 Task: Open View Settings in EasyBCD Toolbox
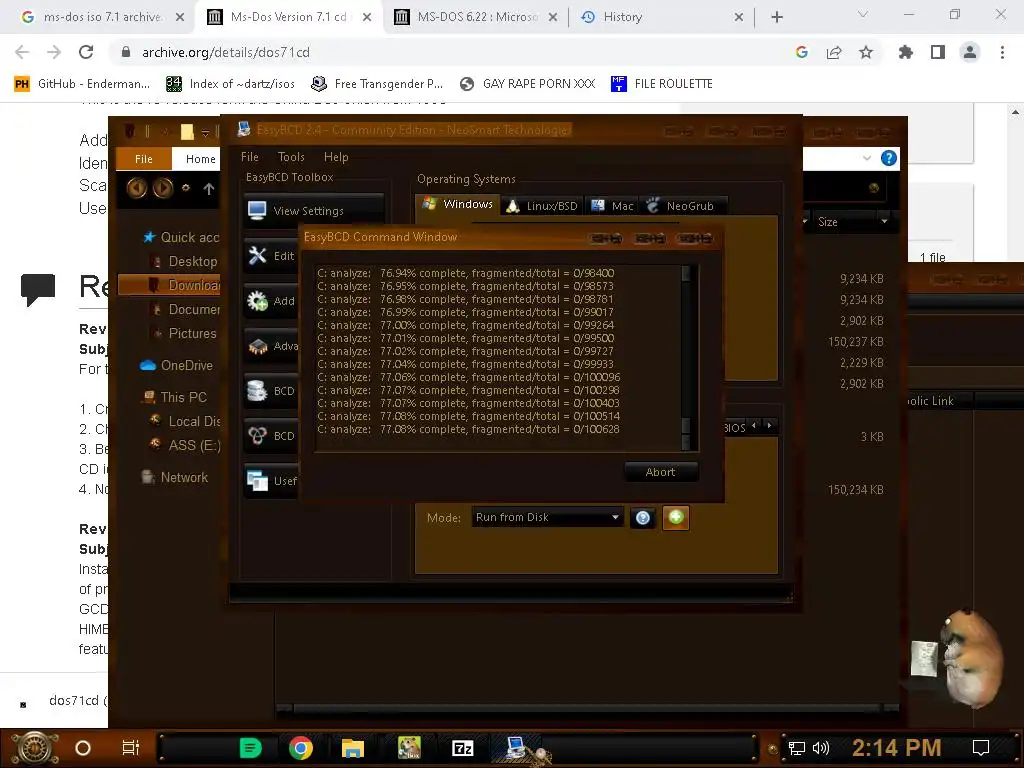click(x=313, y=210)
